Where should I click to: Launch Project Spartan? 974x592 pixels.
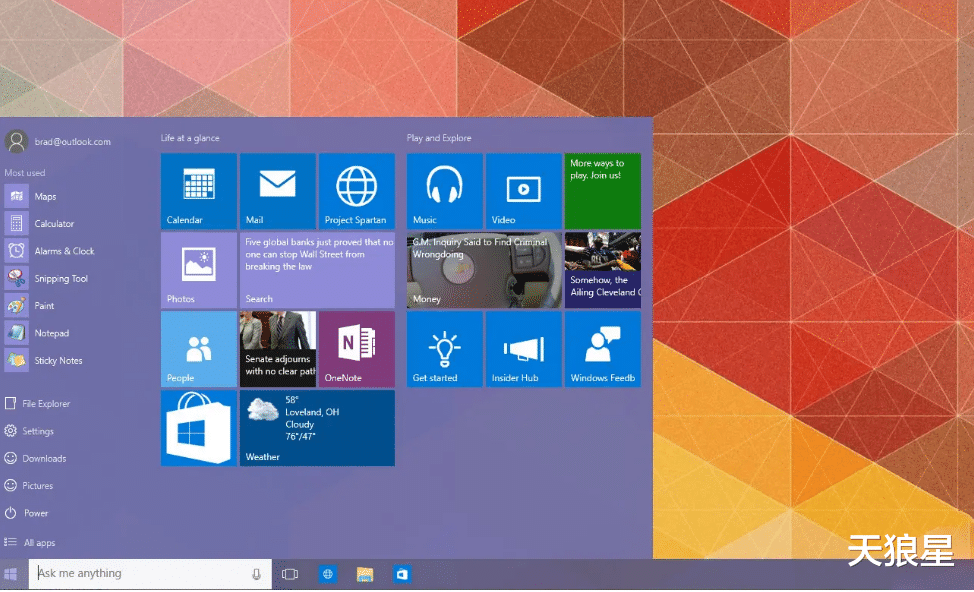[x=357, y=190]
